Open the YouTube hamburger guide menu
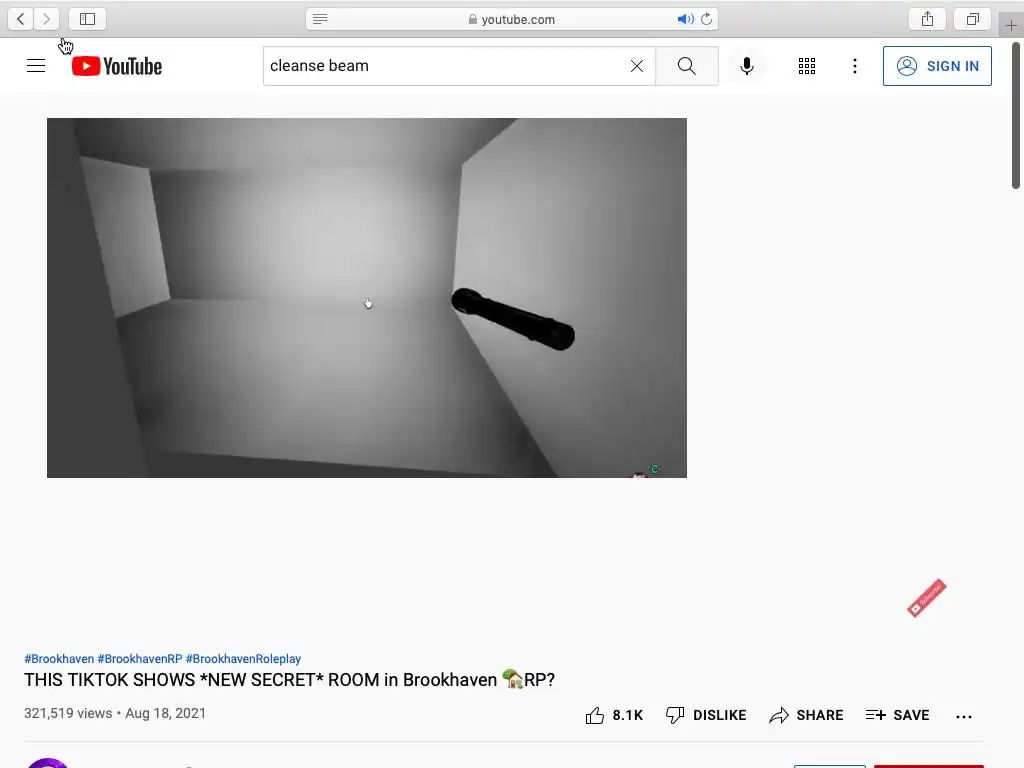 [36, 66]
